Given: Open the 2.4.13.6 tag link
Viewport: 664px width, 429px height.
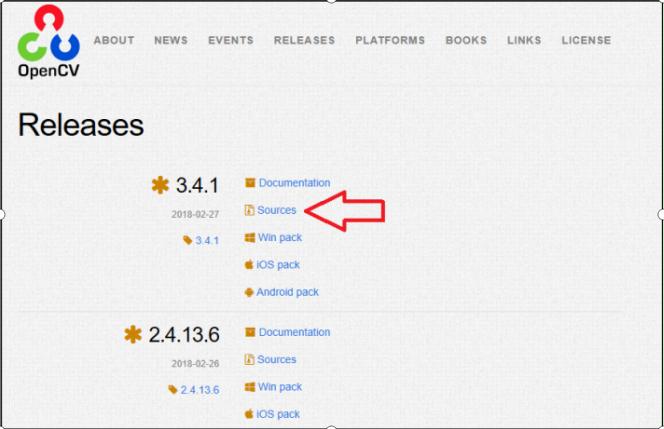Looking at the screenshot, I should tap(200, 390).
